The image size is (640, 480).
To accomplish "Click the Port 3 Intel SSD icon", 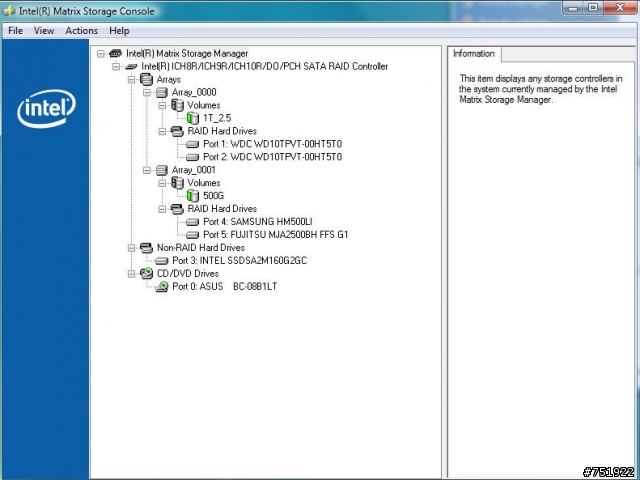I will tap(162, 260).
